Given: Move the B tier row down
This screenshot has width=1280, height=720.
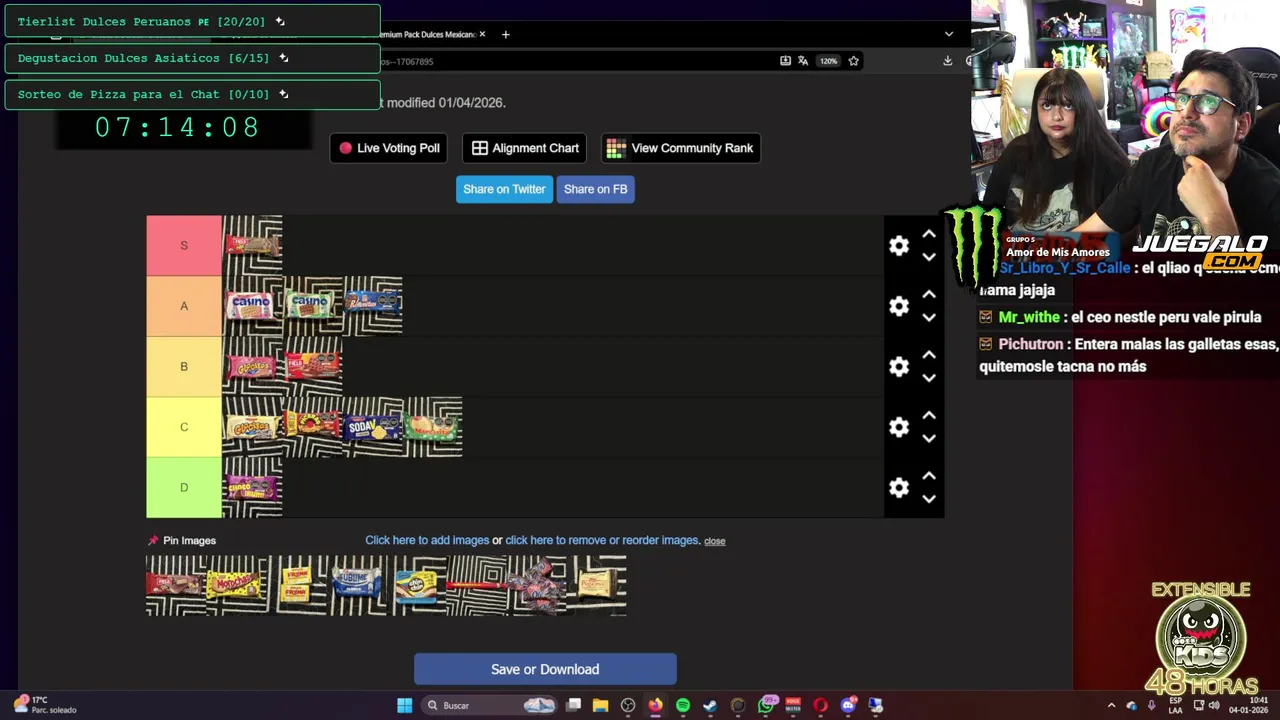Looking at the screenshot, I should pos(929,378).
